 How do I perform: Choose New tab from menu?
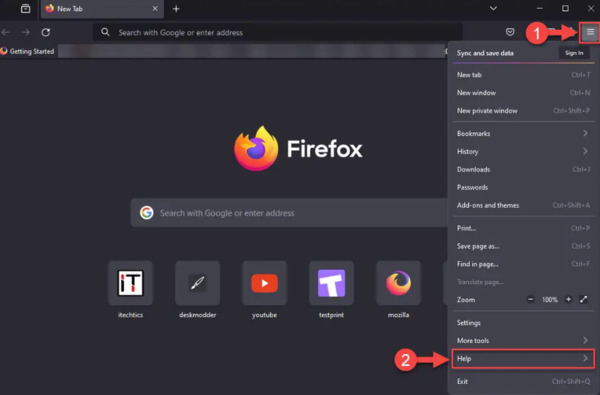(x=523, y=75)
